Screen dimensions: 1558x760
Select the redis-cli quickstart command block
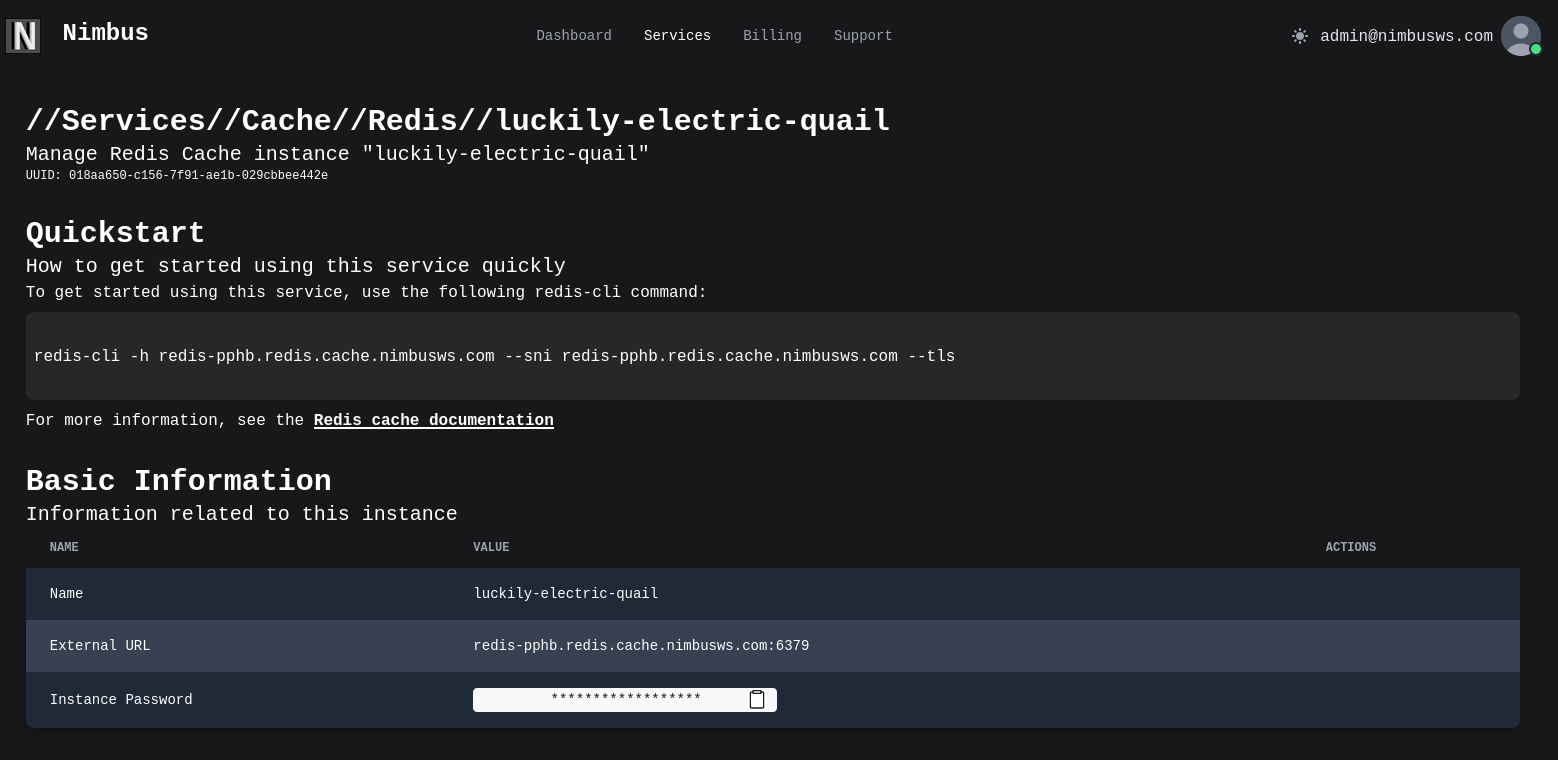pos(773,356)
